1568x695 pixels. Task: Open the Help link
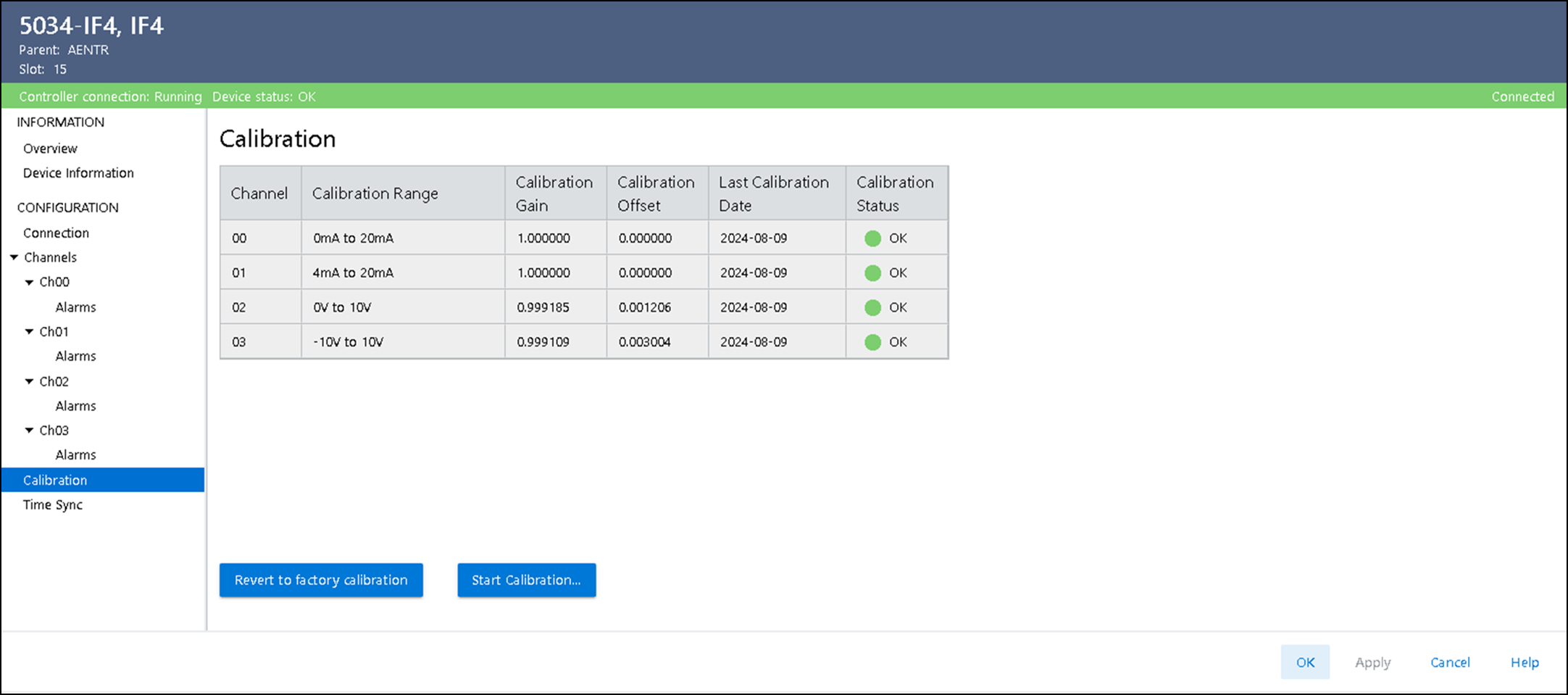pos(1524,662)
